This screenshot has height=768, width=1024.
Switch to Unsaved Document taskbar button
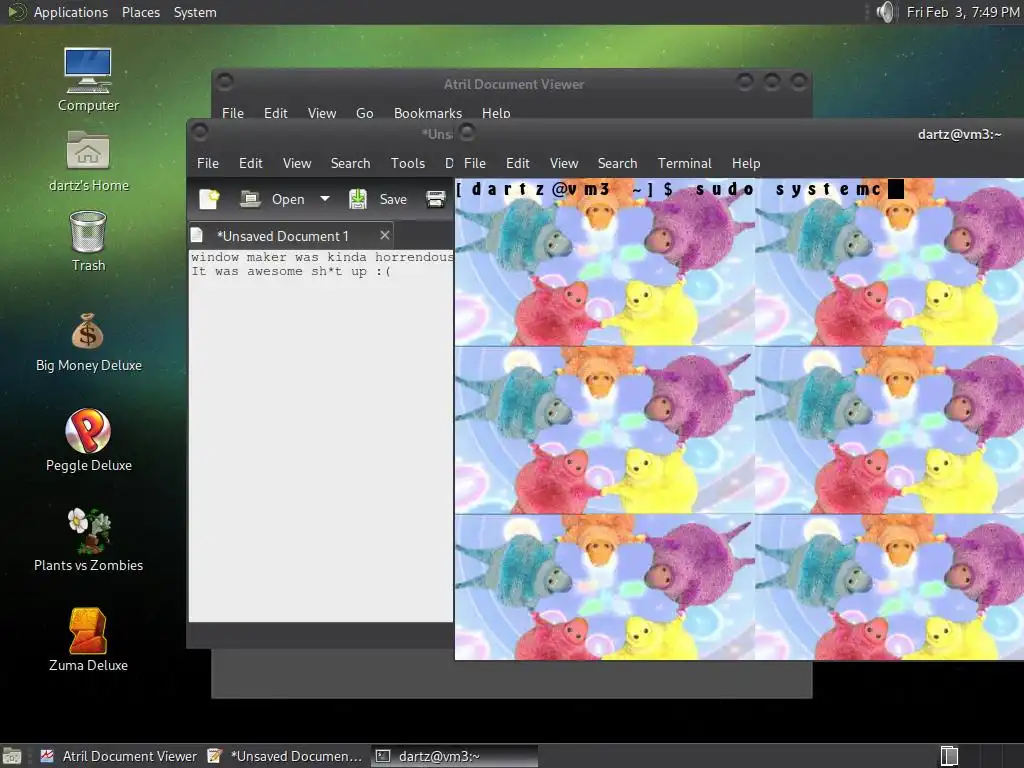[285, 756]
